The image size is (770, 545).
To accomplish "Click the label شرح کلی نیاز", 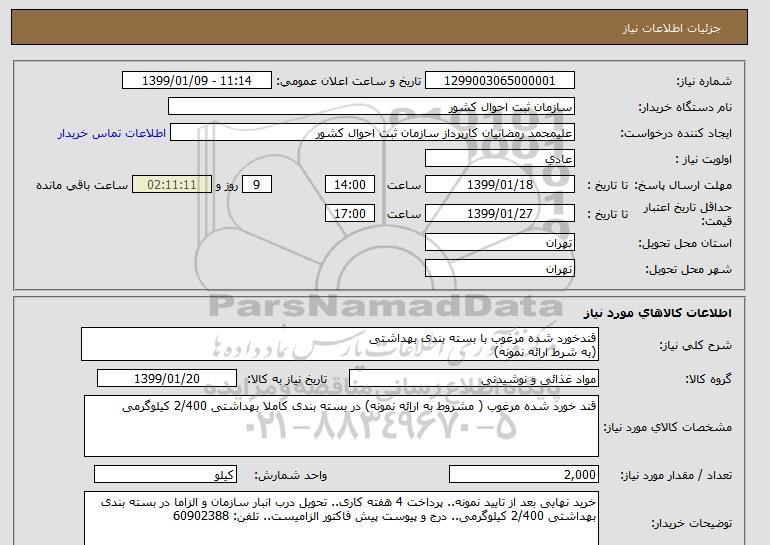I will coord(695,345).
